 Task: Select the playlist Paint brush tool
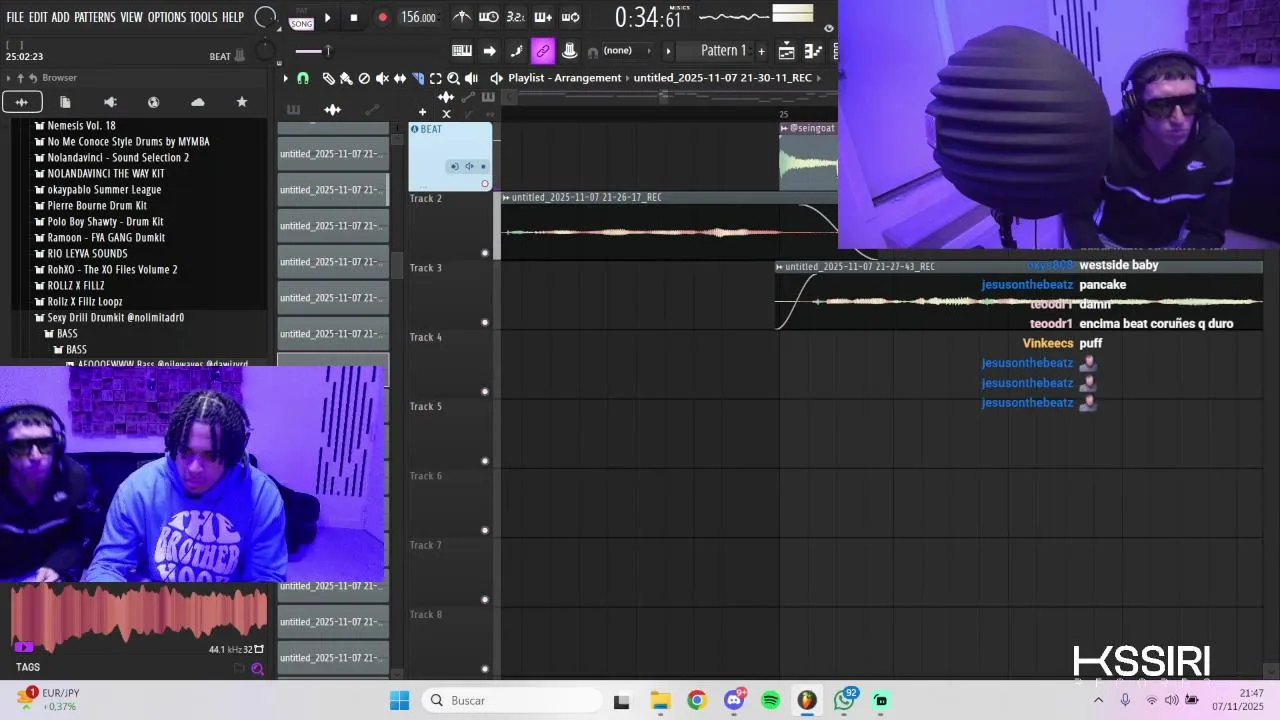[x=346, y=78]
